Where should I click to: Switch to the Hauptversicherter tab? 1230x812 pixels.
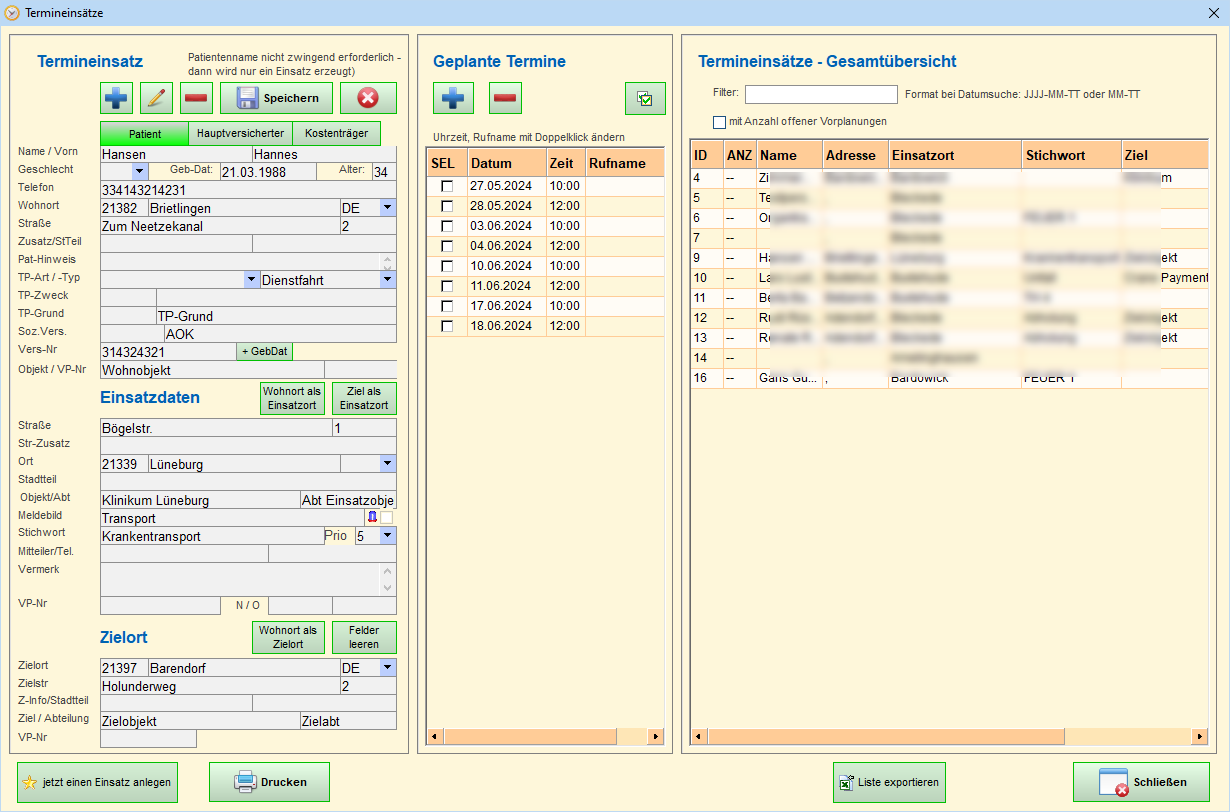[x=240, y=133]
